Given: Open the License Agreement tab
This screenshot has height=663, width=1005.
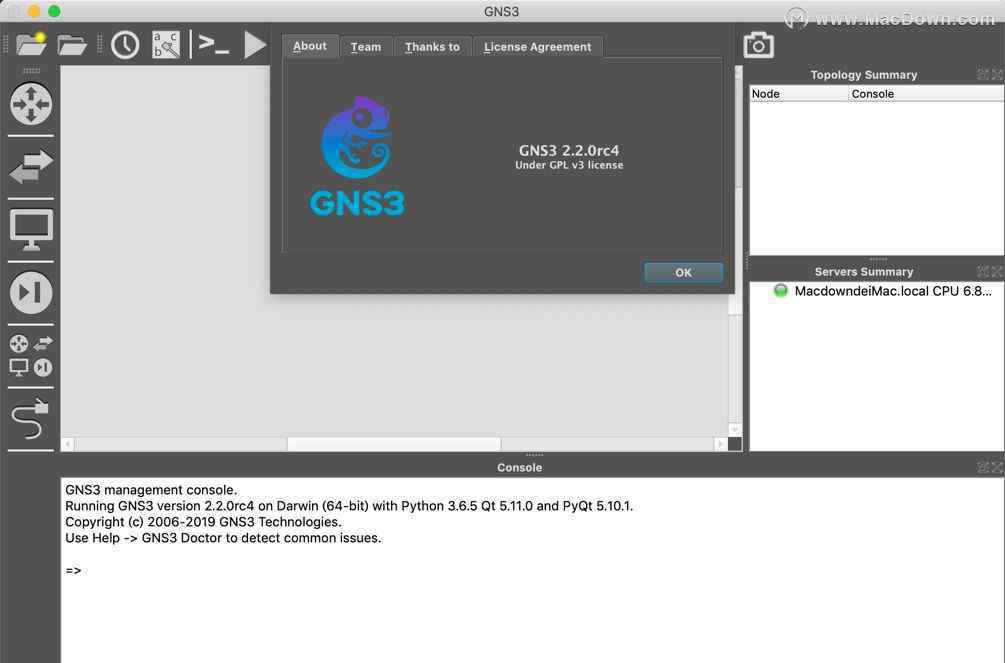Looking at the screenshot, I should tap(538, 47).
